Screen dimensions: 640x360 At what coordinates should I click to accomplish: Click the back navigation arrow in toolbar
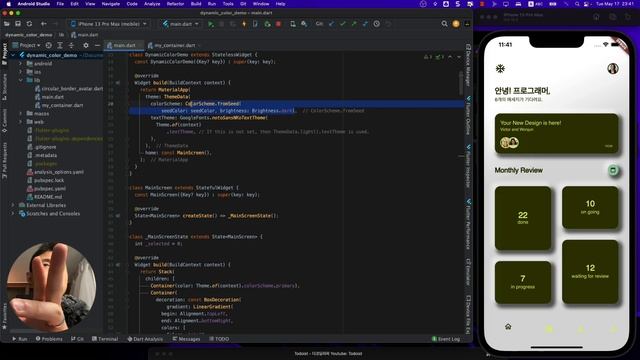click(43, 24)
